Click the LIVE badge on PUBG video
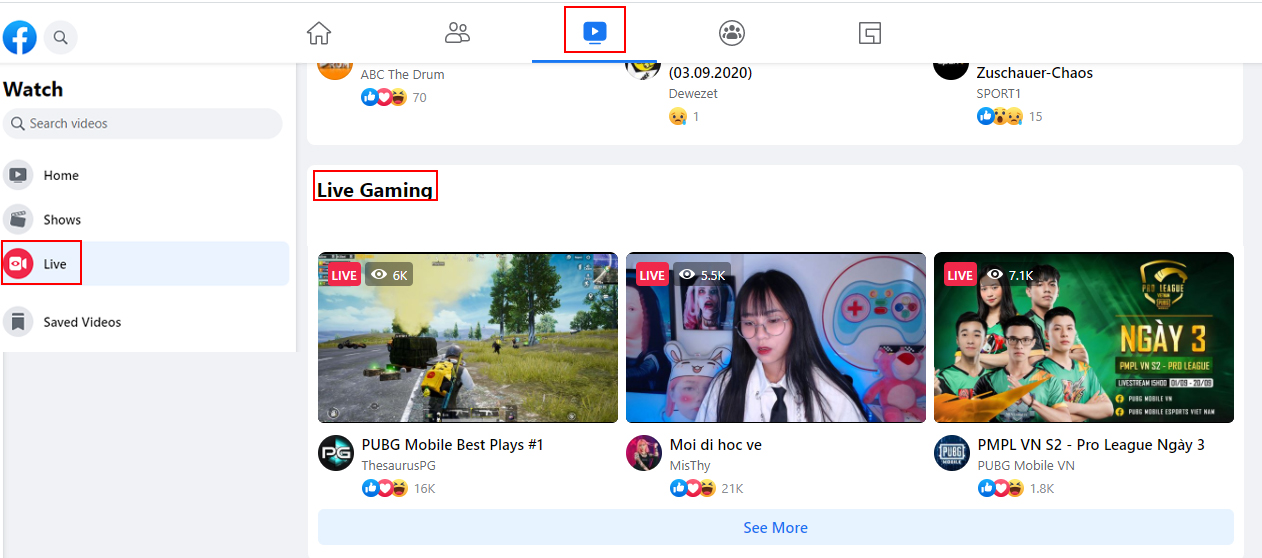 pyautogui.click(x=344, y=275)
